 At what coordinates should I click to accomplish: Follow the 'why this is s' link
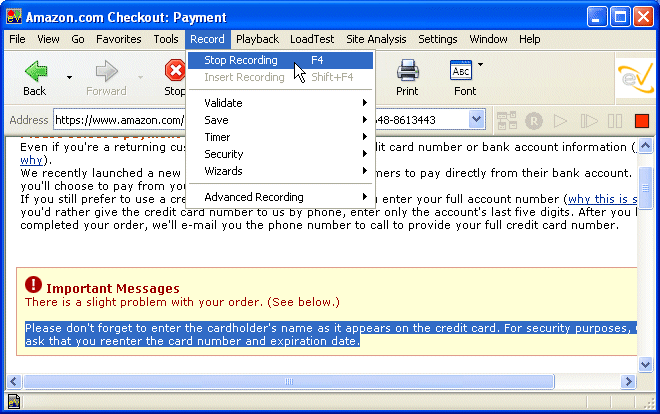point(602,199)
